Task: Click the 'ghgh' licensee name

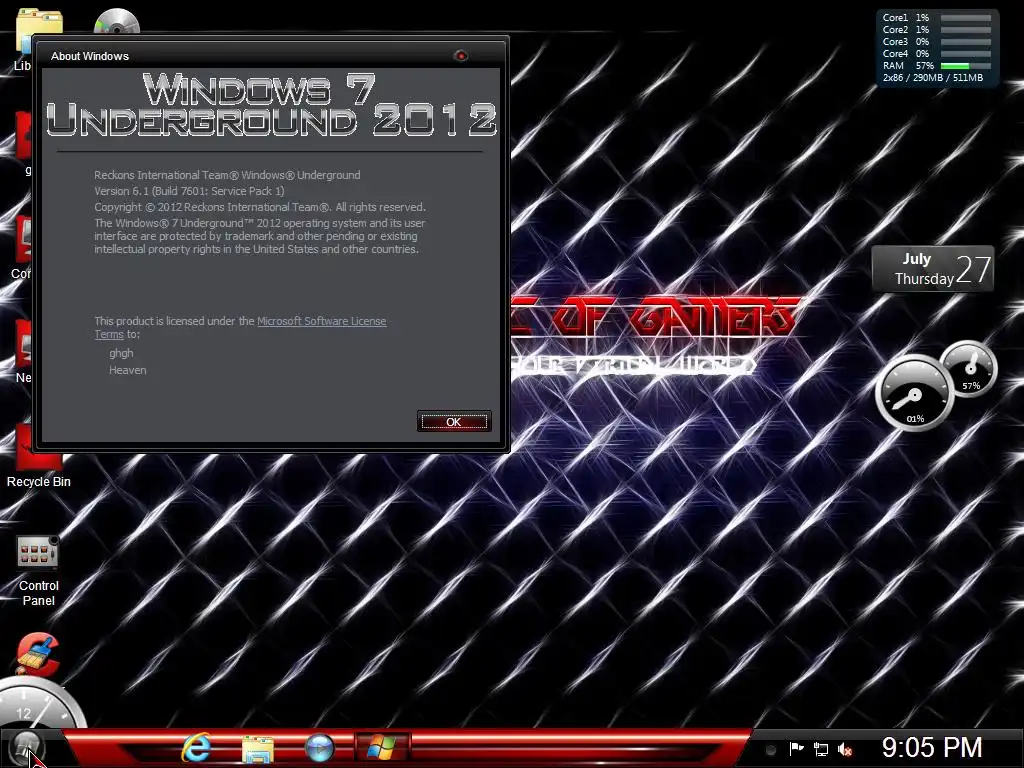Action: click(121, 353)
